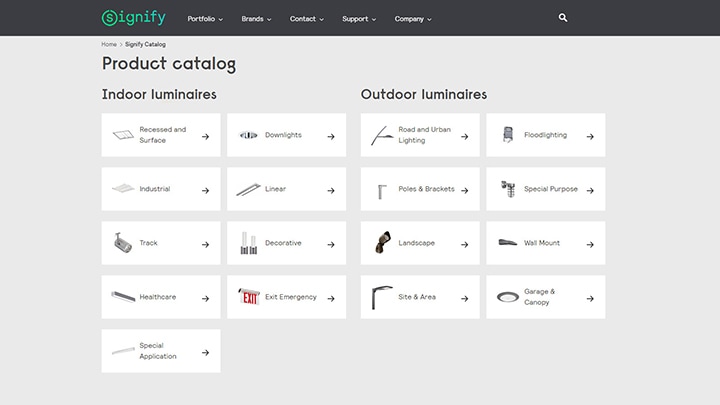
Task: Click arrow on Wall Mount card
Action: tap(590, 244)
